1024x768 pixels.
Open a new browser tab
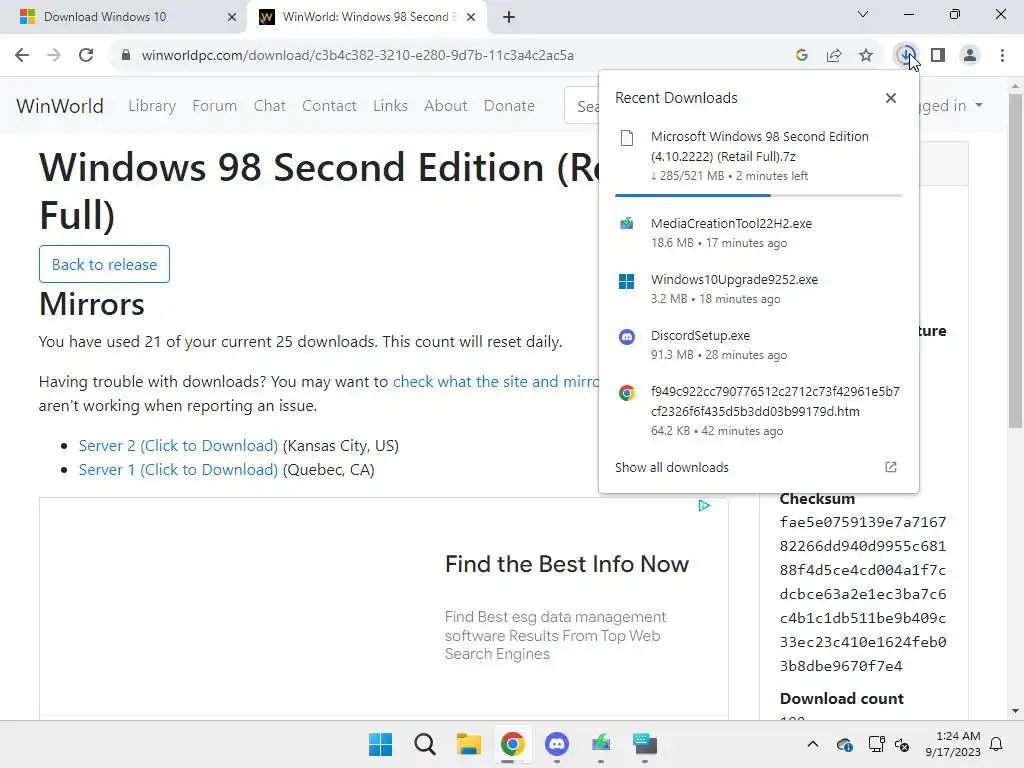[509, 17]
